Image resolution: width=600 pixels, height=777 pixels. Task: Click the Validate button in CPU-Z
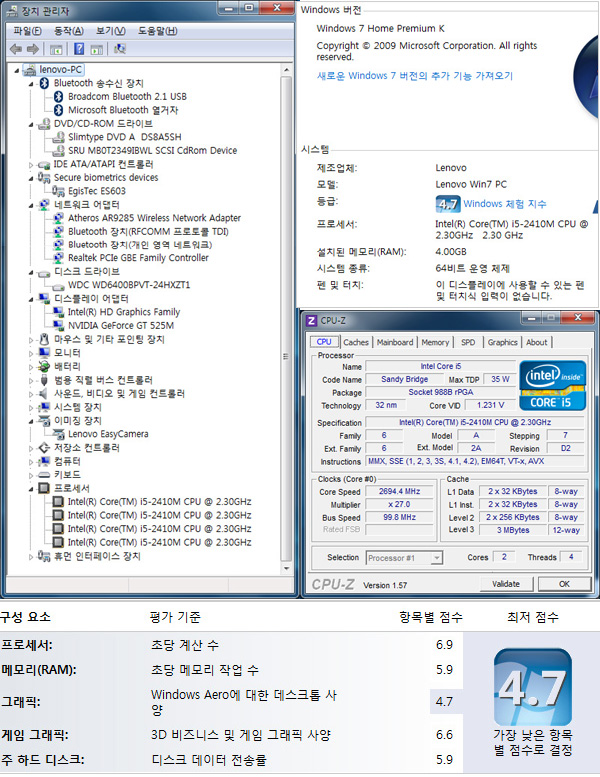tap(506, 584)
